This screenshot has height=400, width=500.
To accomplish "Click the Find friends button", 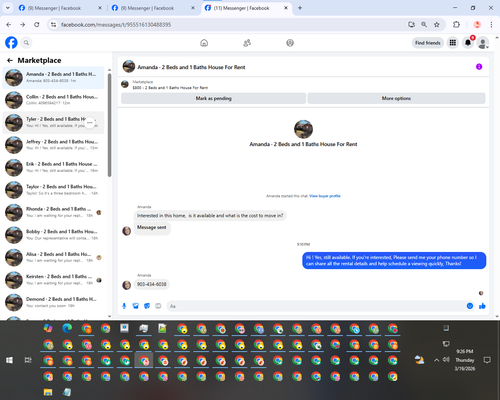I will (428, 43).
